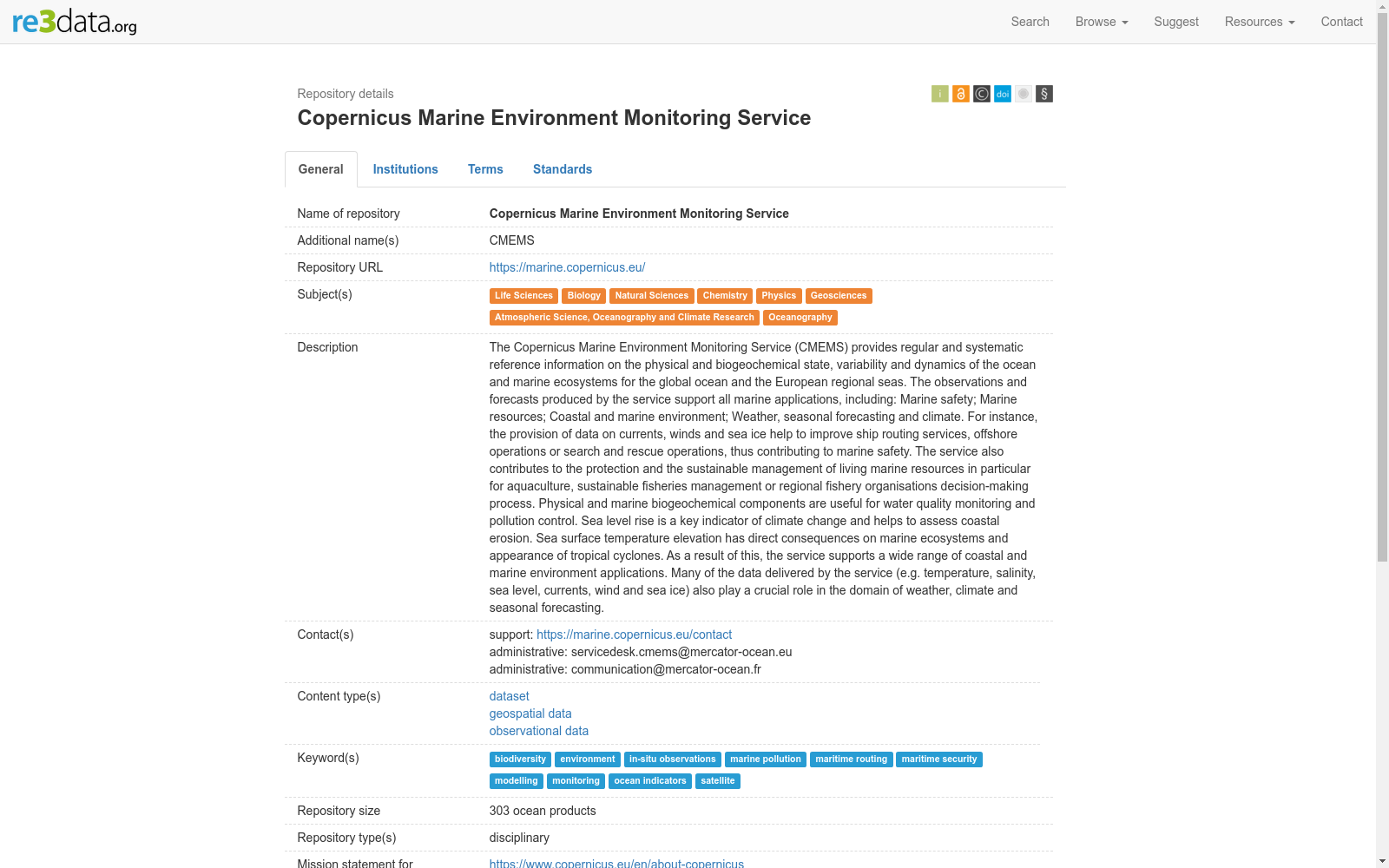Switch to the Standards tab
This screenshot has height=868, width=1389.
(x=563, y=169)
